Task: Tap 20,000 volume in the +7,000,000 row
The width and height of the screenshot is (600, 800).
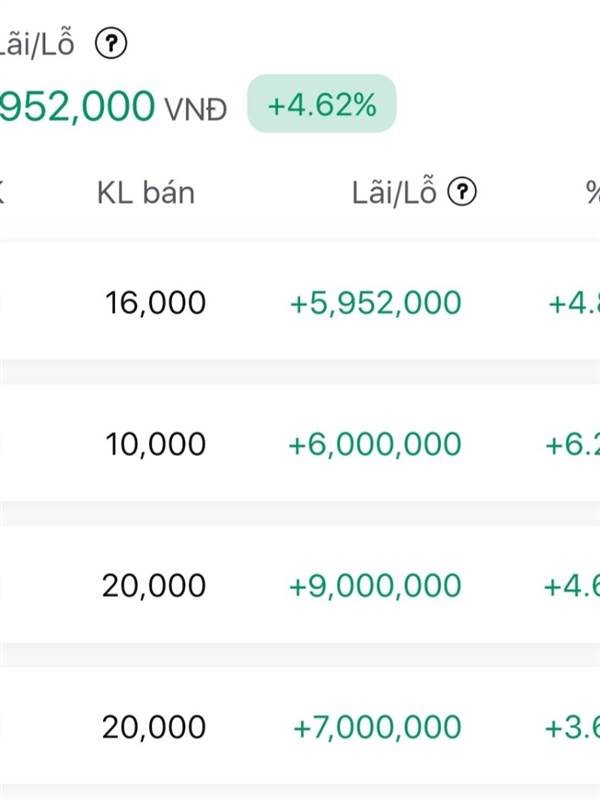Action: [x=154, y=727]
